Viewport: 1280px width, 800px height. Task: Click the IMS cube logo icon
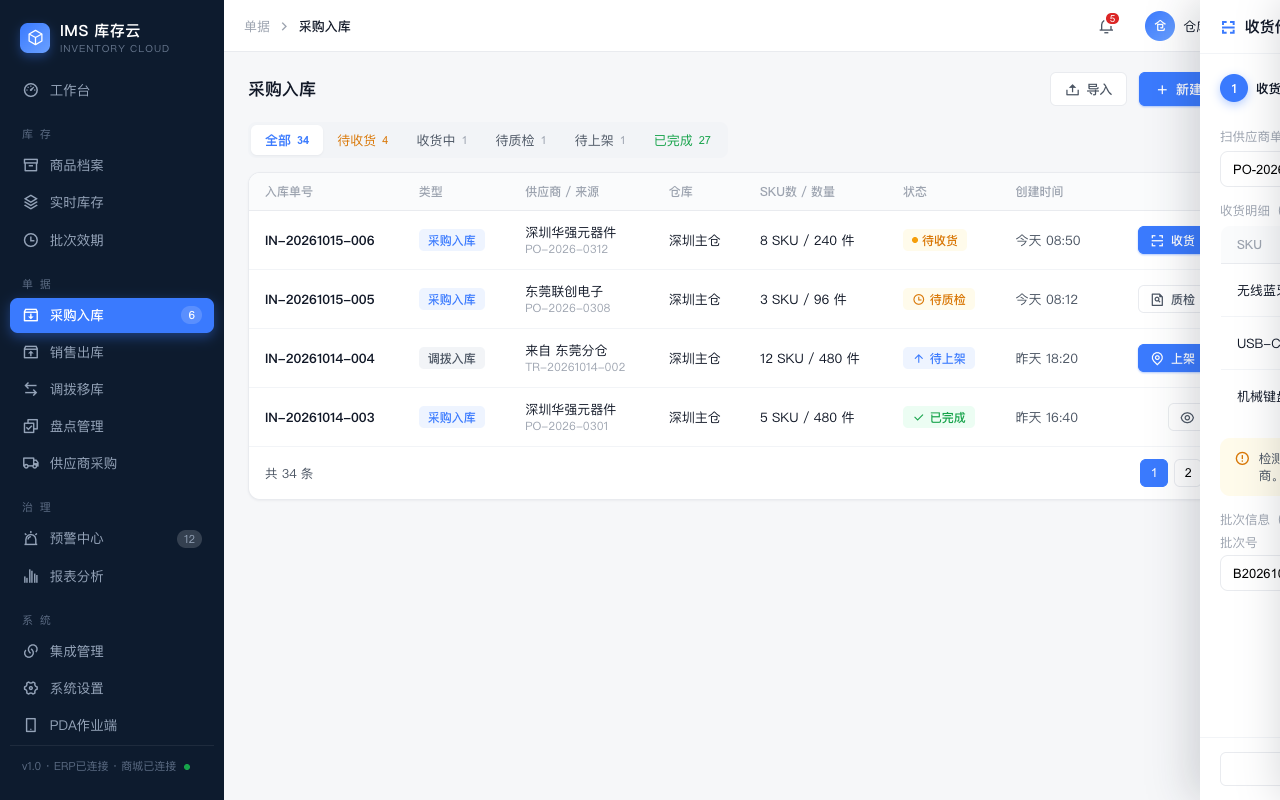tap(35, 38)
